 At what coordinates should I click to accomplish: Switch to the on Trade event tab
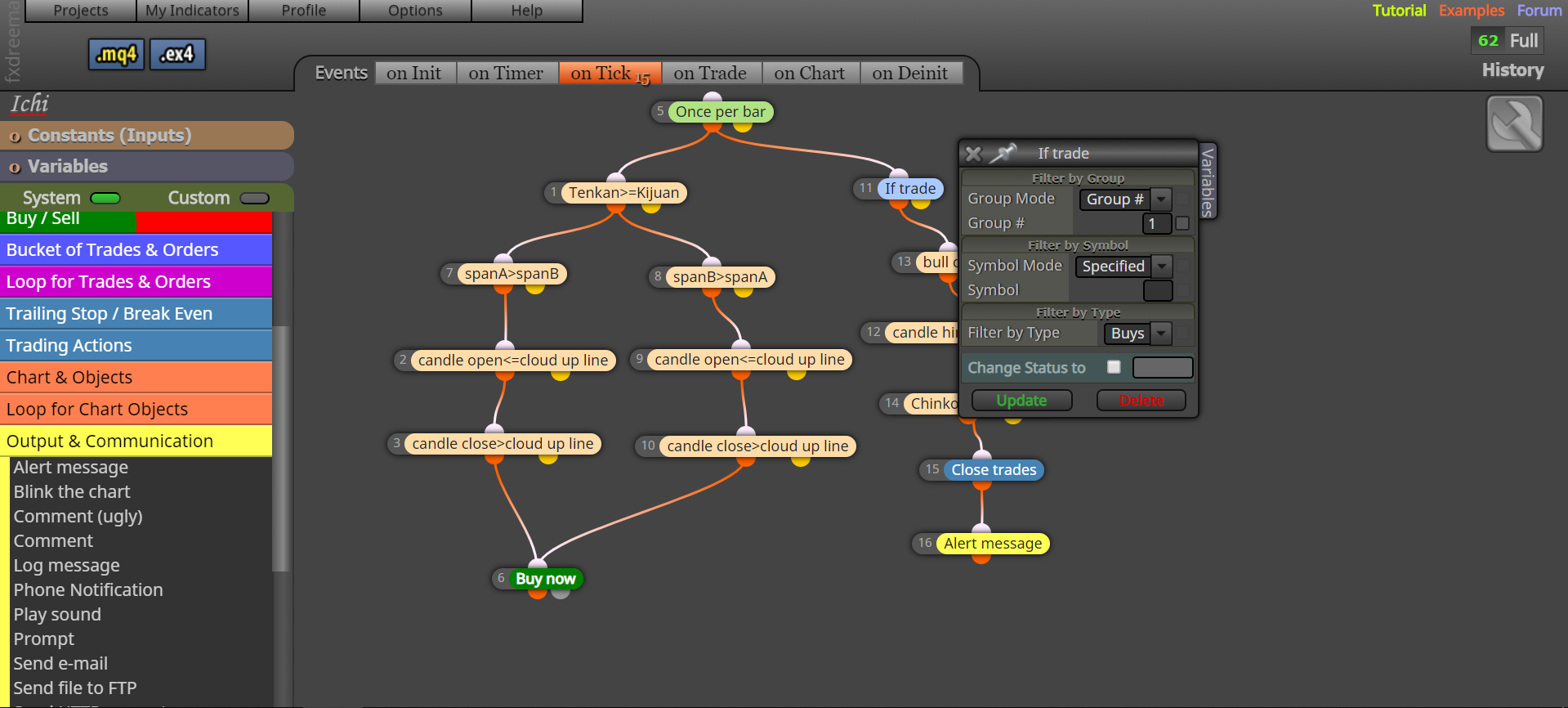pos(710,73)
